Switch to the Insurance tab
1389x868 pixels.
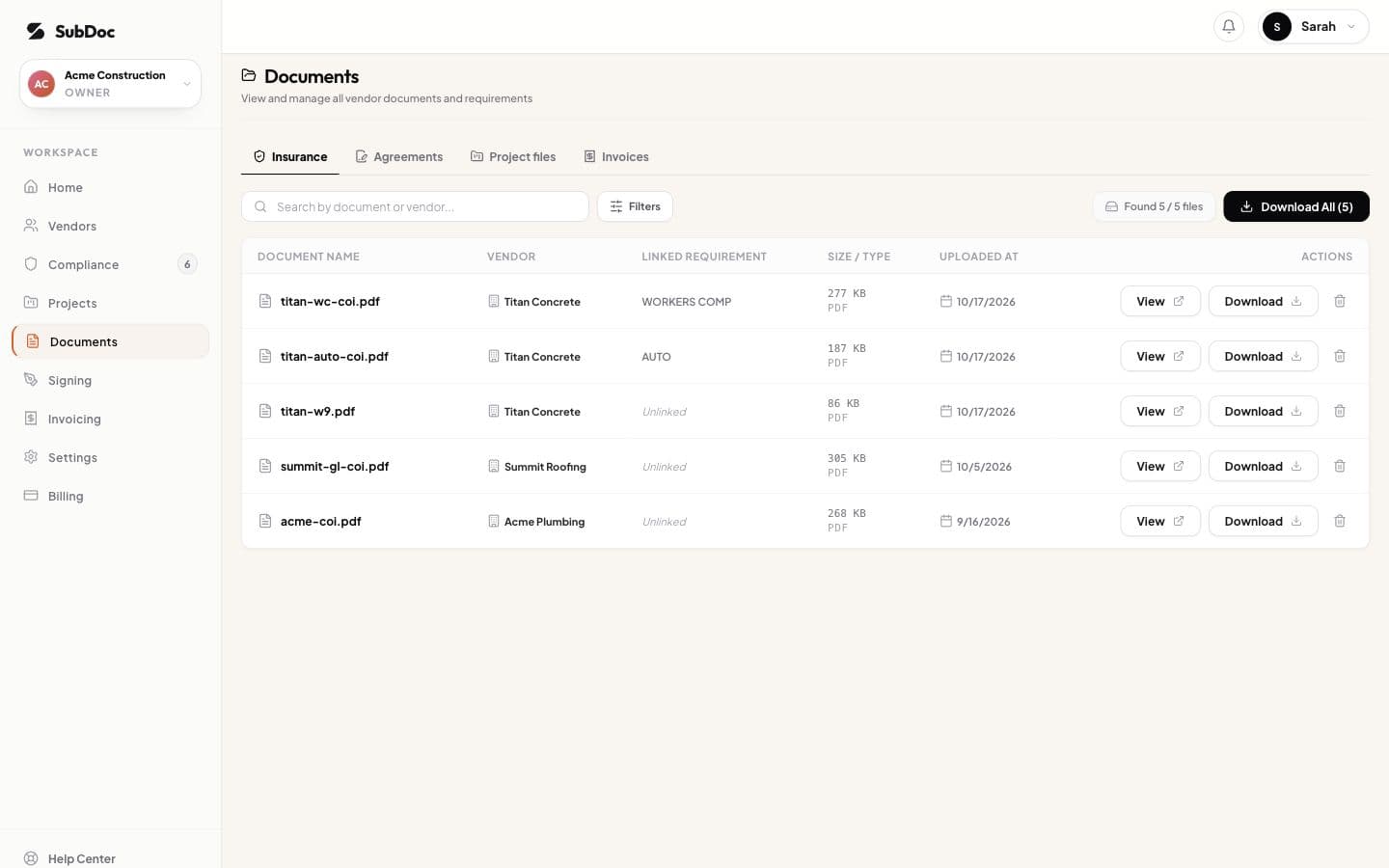290,156
